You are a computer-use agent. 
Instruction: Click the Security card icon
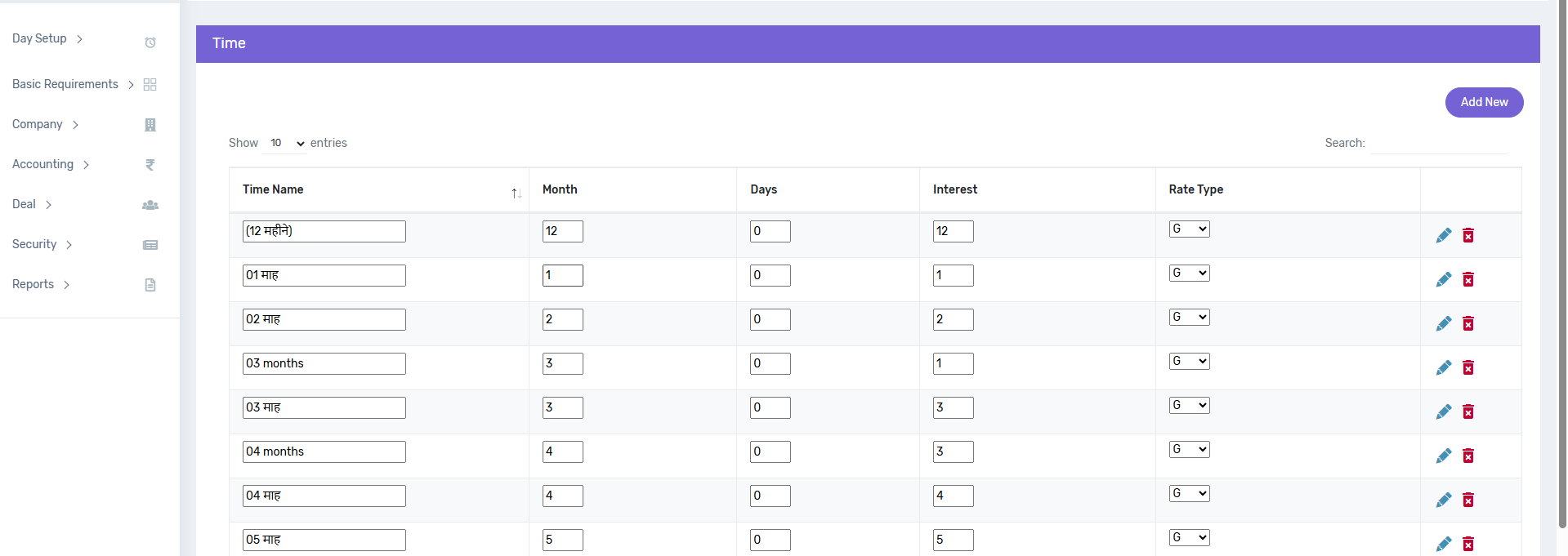coord(150,245)
